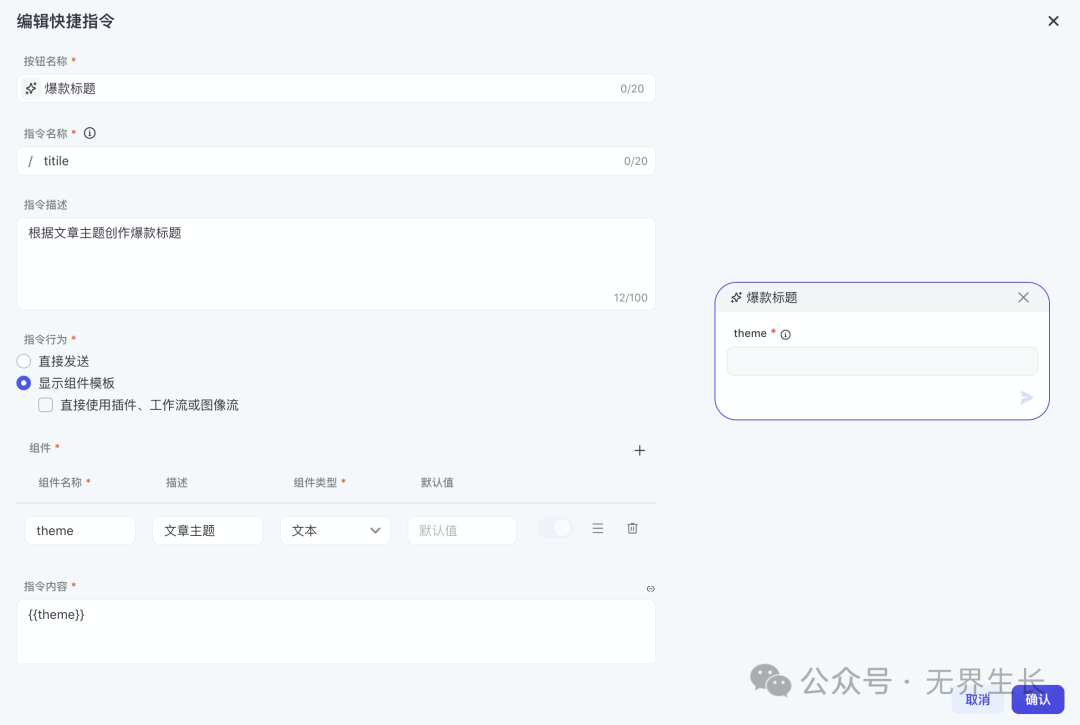Check 直接使用插件、工作流或图像流 checkbox
Screen dimensions: 1080x725
point(45,405)
